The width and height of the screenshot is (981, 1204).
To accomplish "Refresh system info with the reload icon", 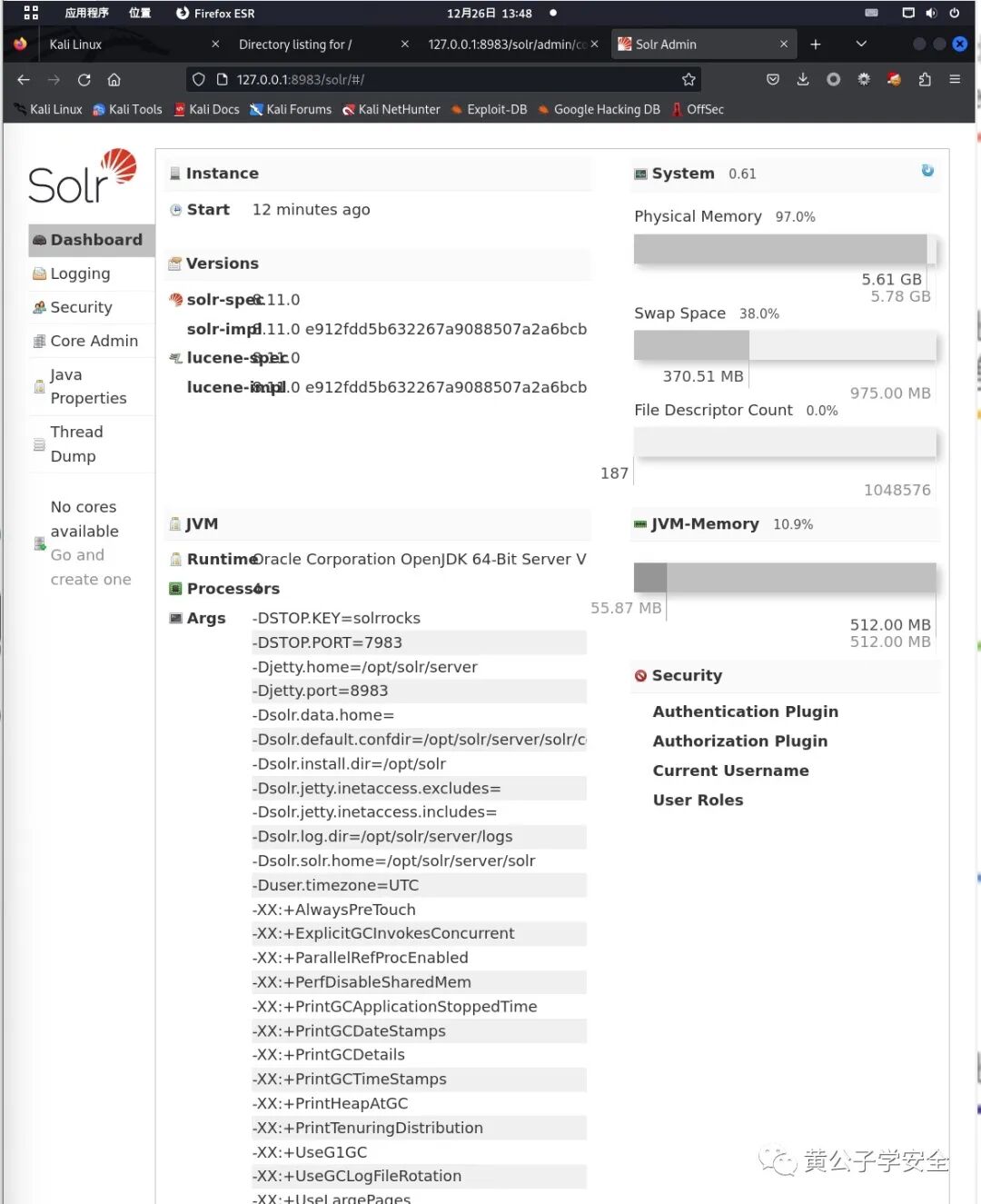I will (x=927, y=171).
